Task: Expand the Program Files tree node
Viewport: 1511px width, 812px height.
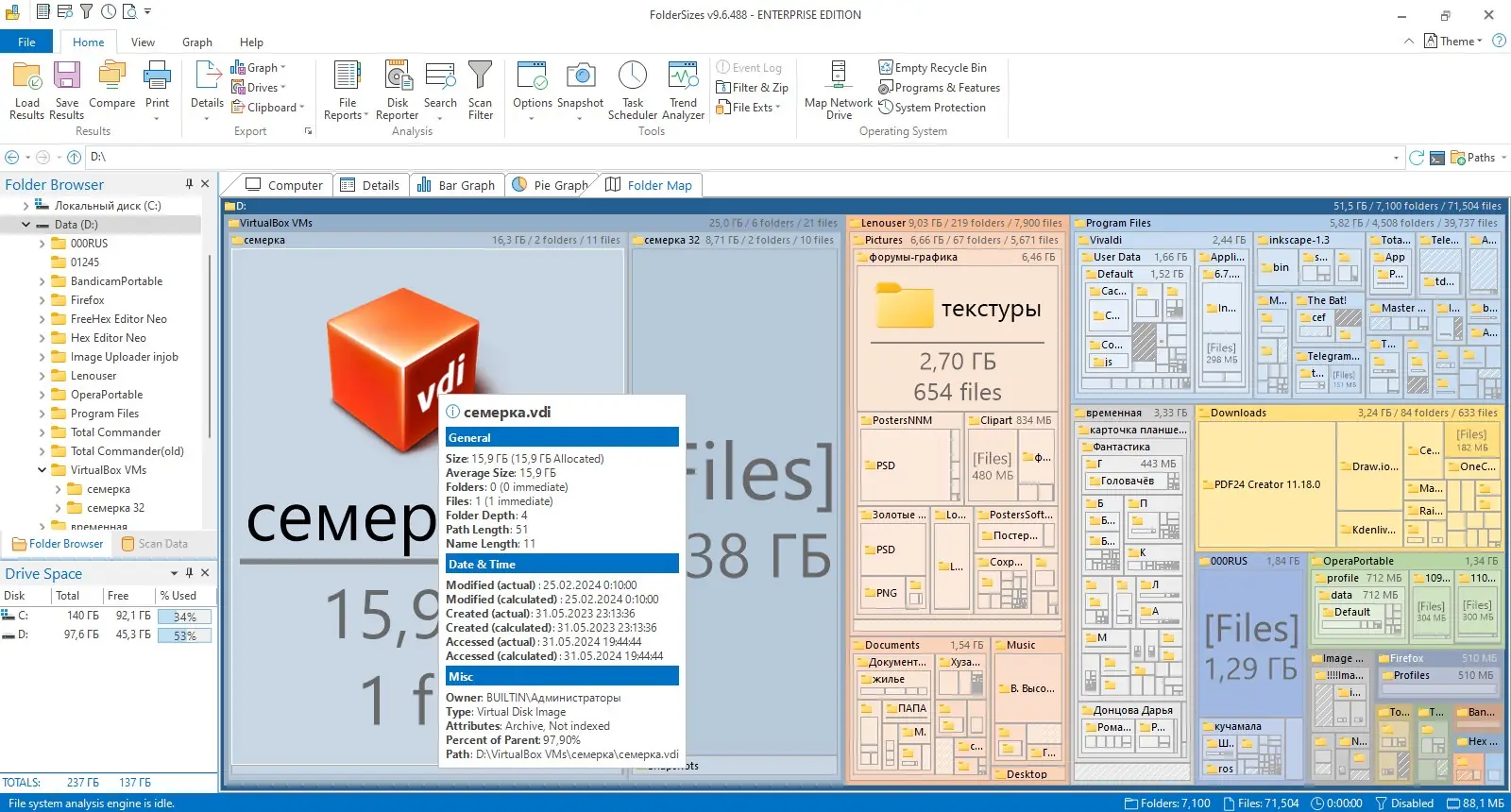Action: [x=42, y=414]
